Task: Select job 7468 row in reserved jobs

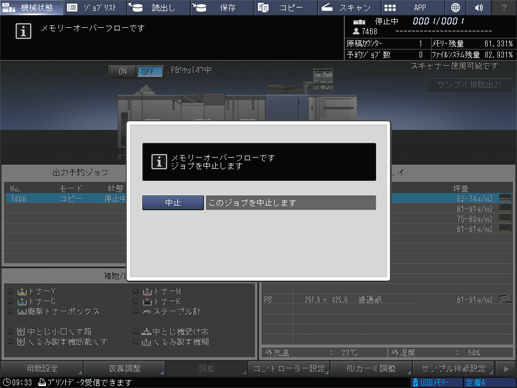Action: [x=66, y=199]
